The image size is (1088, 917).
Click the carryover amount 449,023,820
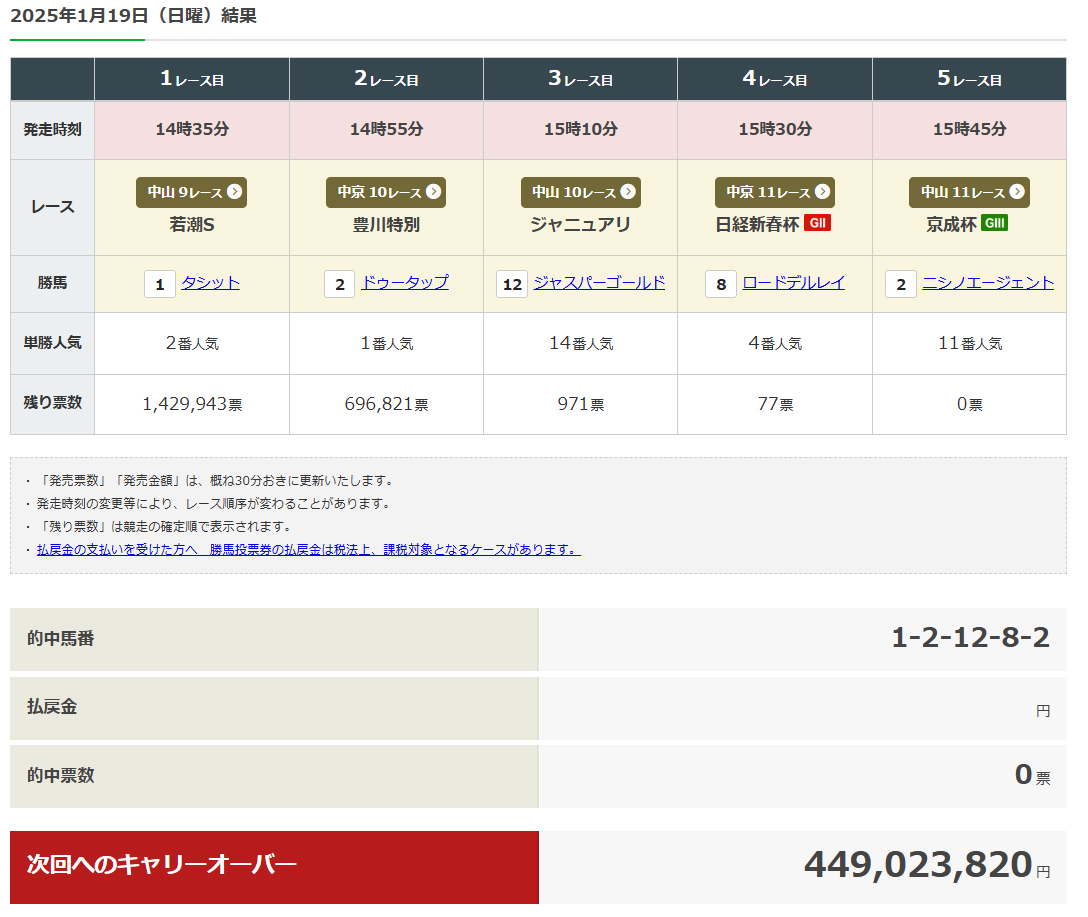[x=917, y=864]
